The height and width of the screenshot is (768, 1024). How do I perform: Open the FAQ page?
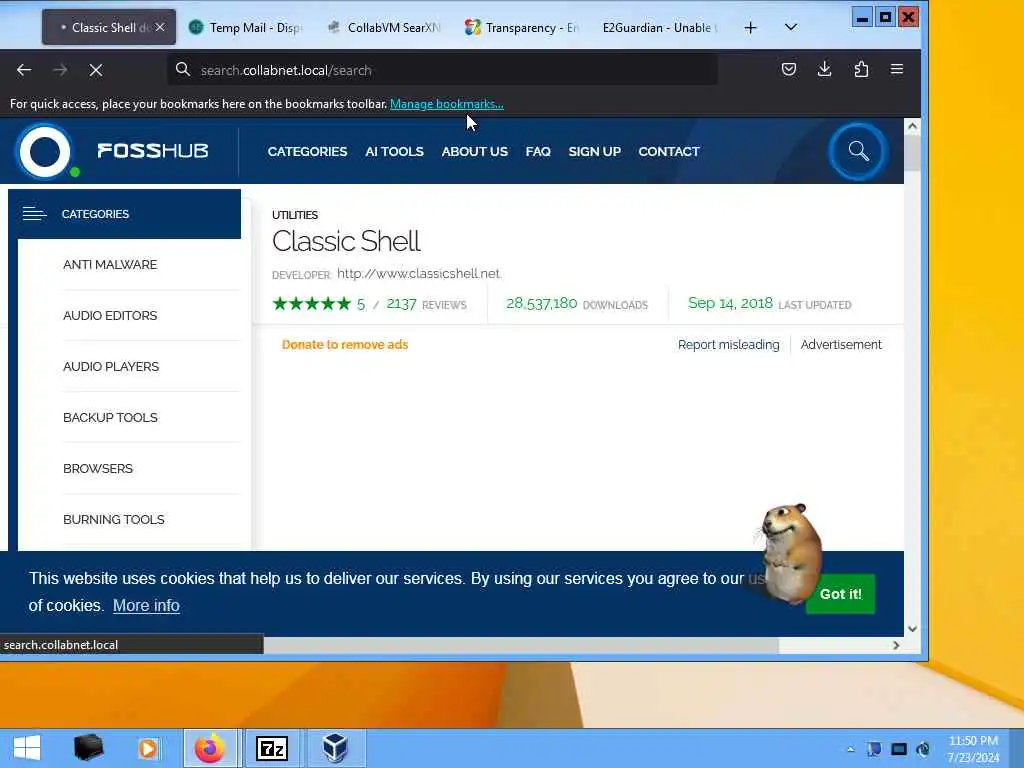pos(538,152)
